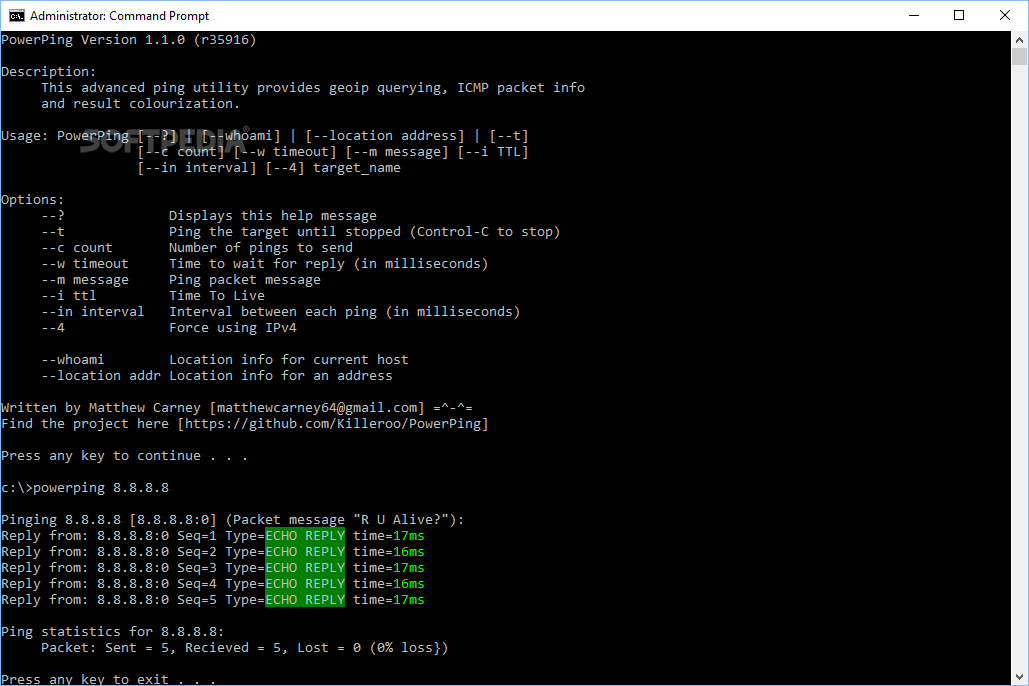Click the '--in interval' option

click(93, 312)
